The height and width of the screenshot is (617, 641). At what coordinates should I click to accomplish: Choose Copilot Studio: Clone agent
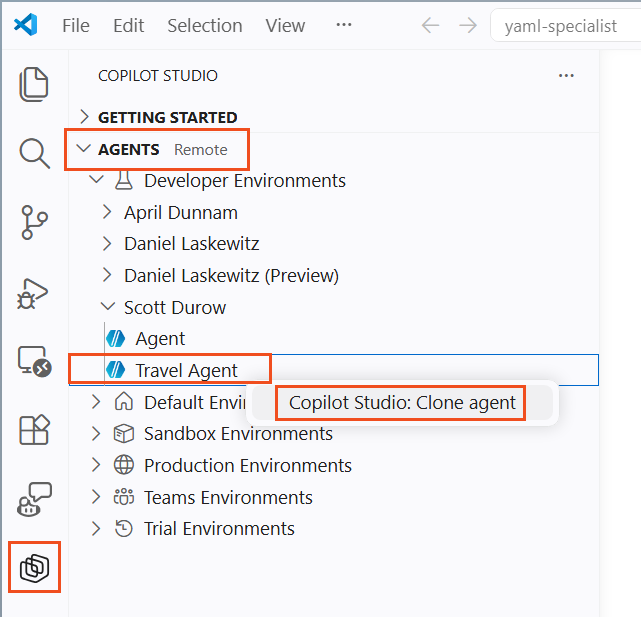point(402,403)
